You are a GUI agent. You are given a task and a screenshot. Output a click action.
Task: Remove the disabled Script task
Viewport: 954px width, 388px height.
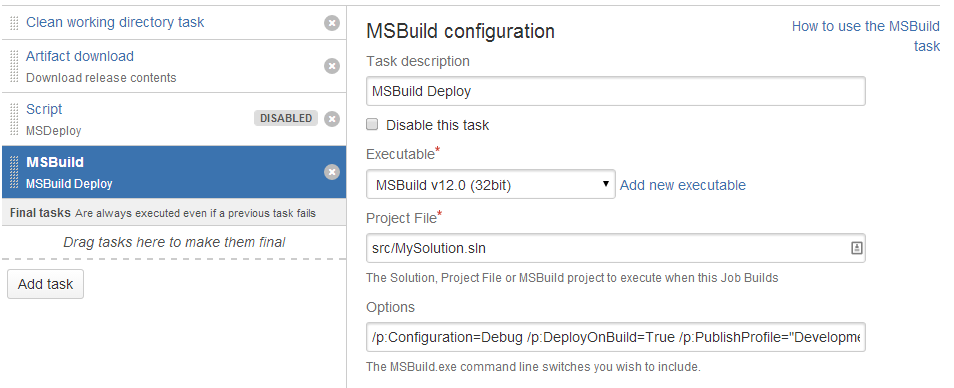pyautogui.click(x=332, y=119)
